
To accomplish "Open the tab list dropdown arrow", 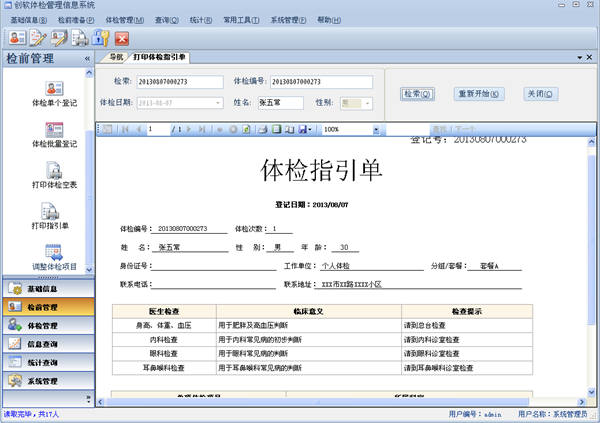I will tap(580, 57).
